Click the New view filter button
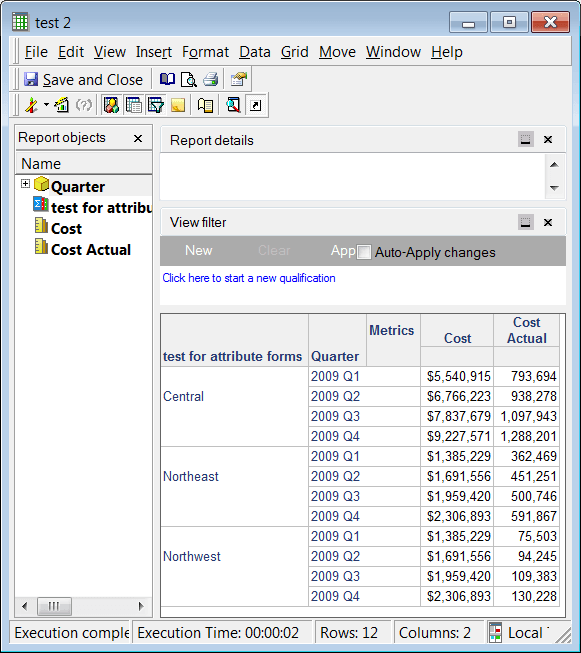581x653 pixels. point(199,250)
